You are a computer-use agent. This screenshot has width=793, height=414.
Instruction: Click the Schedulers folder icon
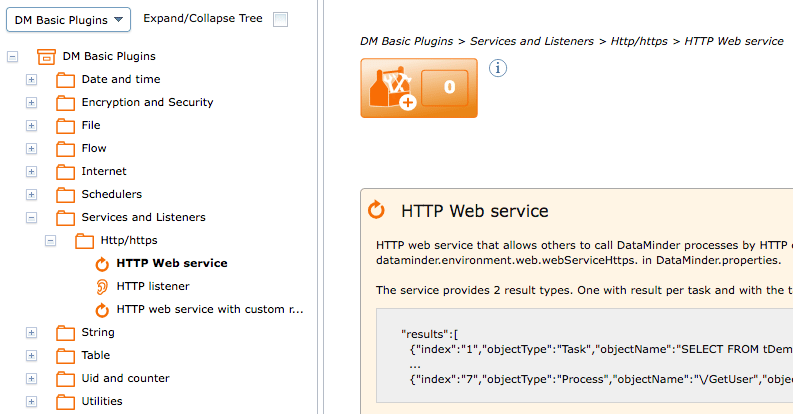[x=65, y=195]
